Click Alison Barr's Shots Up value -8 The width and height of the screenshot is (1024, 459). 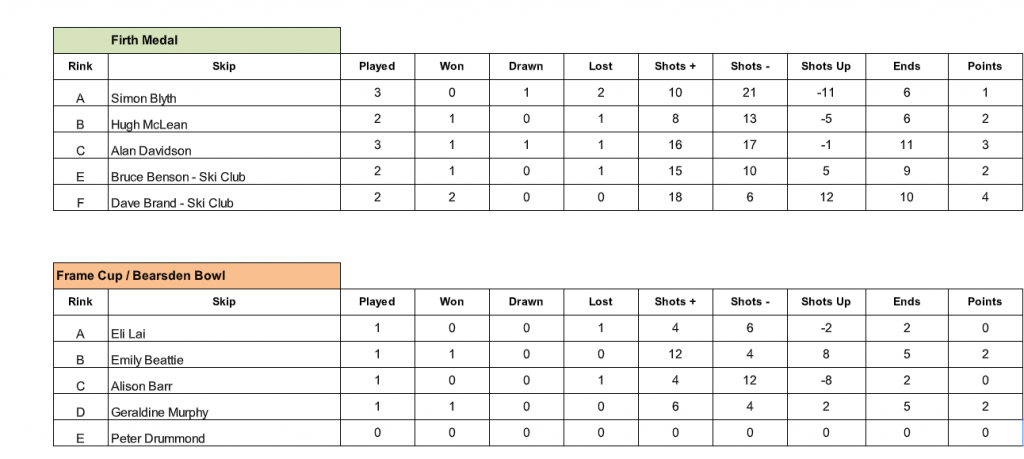pyautogui.click(x=825, y=380)
